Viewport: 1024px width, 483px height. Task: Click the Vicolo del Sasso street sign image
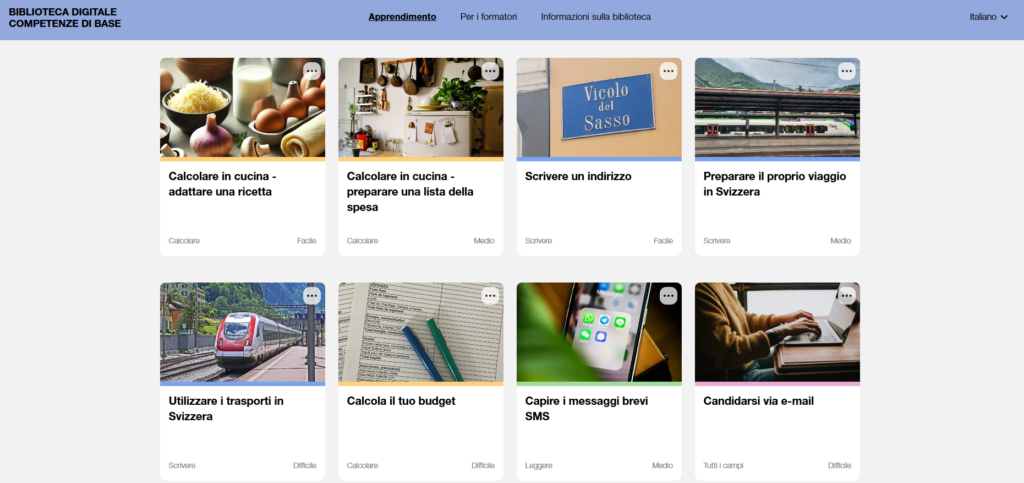(x=599, y=108)
